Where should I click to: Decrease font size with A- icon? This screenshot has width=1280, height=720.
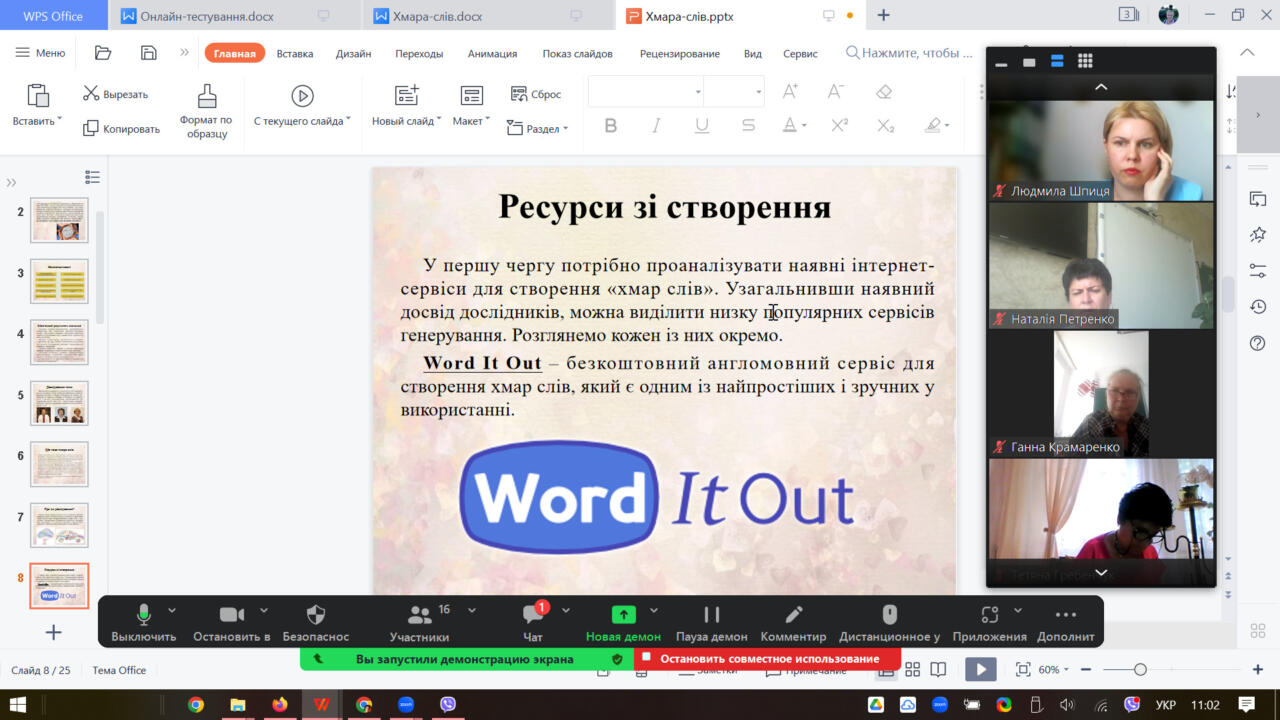(x=837, y=92)
